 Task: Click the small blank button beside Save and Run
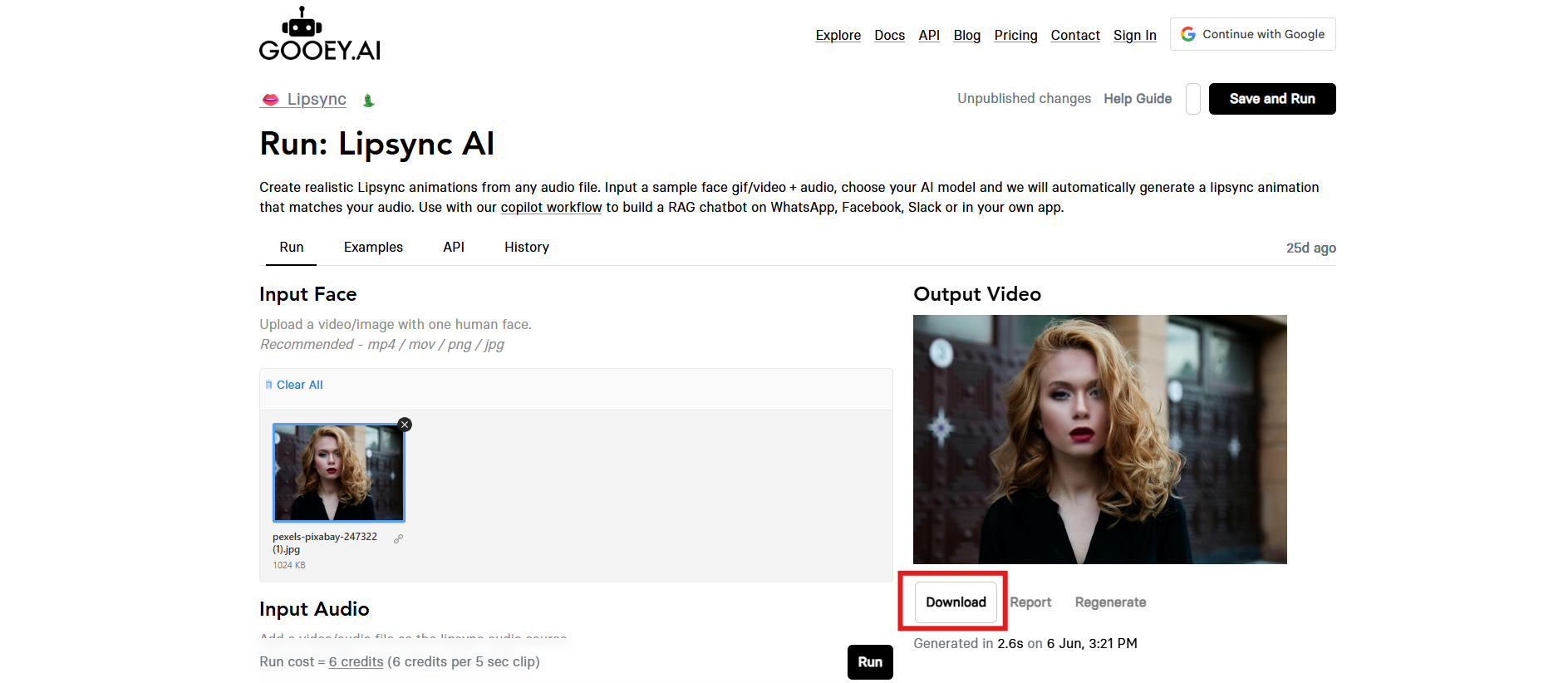pyautogui.click(x=1193, y=99)
